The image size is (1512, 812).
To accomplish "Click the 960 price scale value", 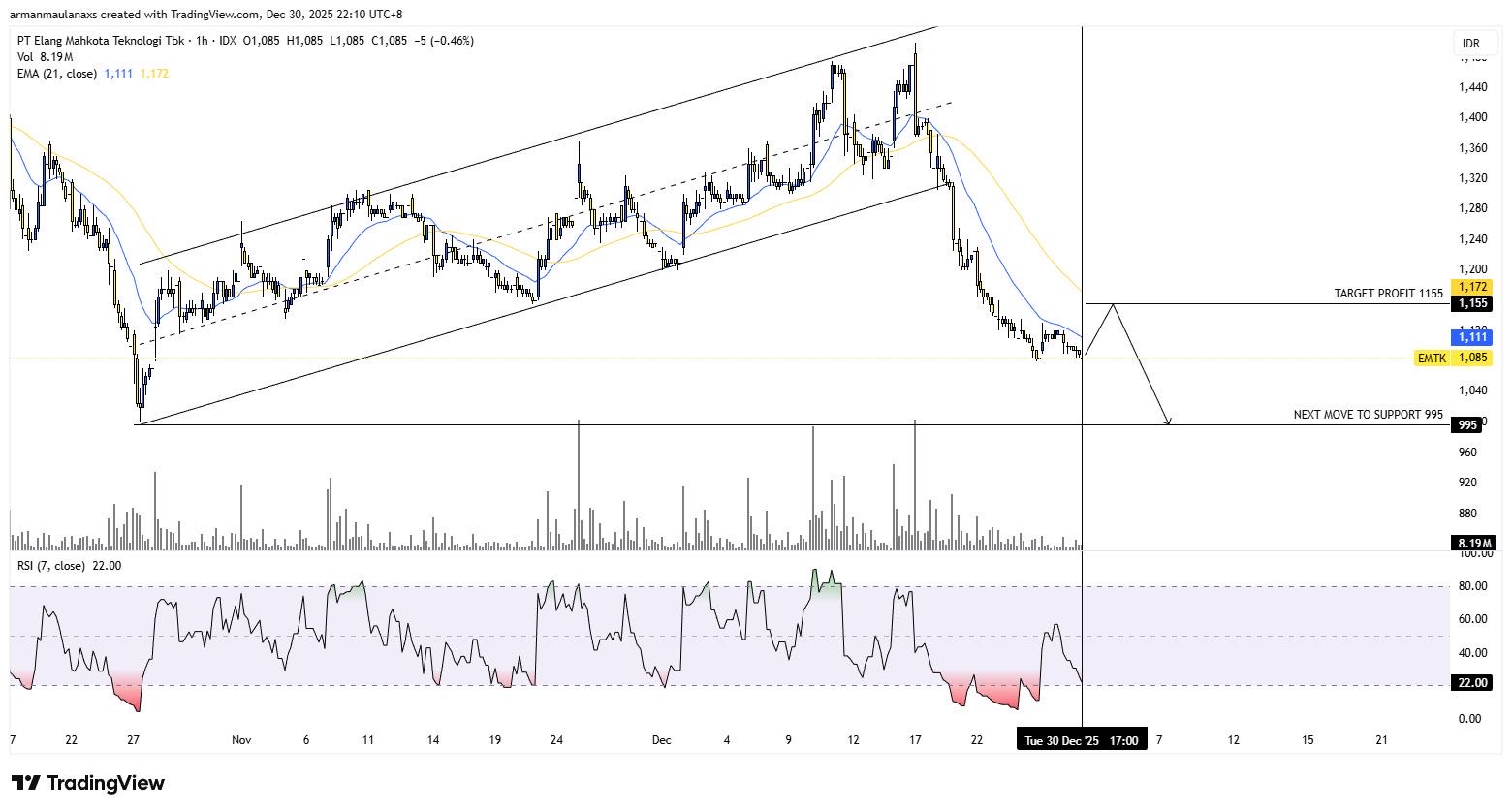I will click(x=1467, y=453).
